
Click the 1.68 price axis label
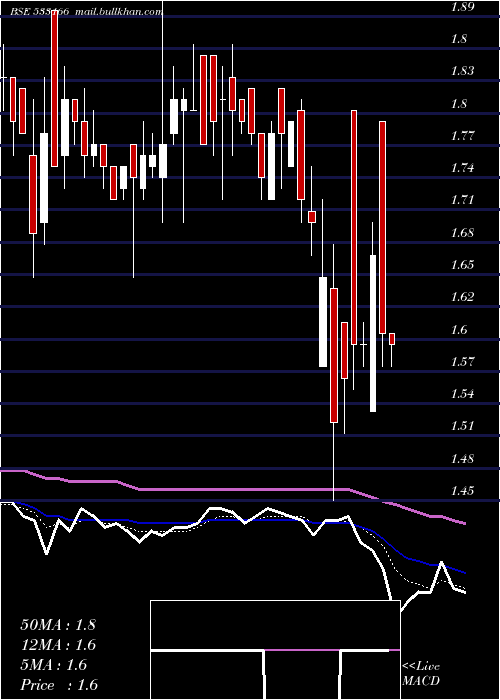[462, 233]
